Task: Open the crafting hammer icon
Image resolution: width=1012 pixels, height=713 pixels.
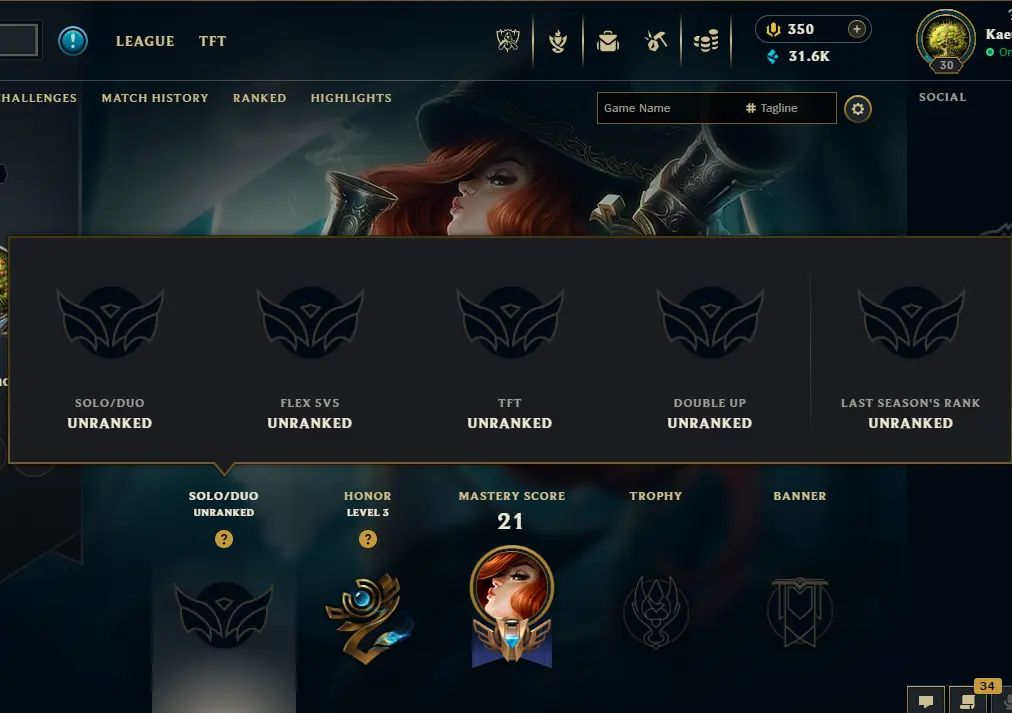Action: [x=656, y=41]
